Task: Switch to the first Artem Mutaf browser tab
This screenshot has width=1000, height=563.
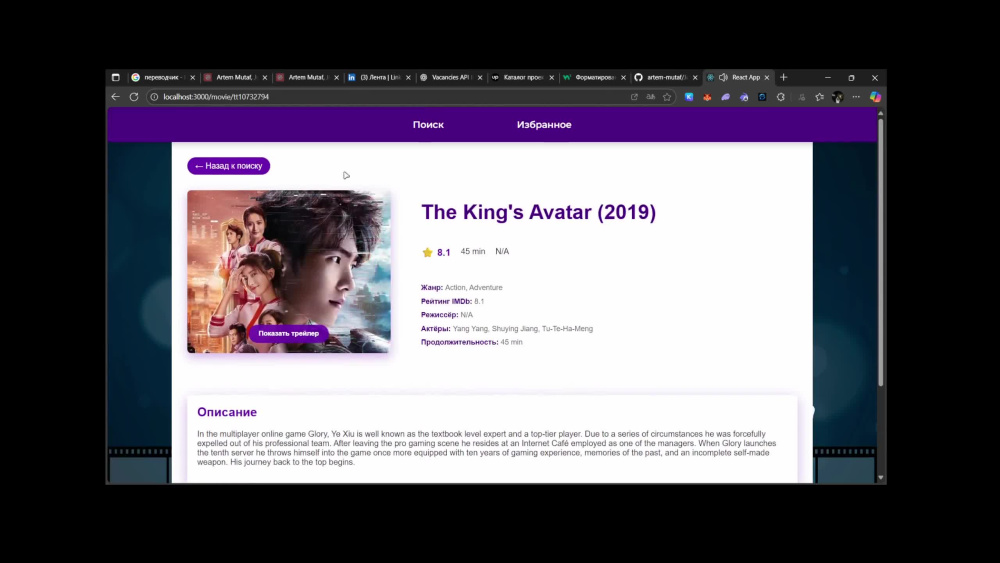Action: click(235, 77)
